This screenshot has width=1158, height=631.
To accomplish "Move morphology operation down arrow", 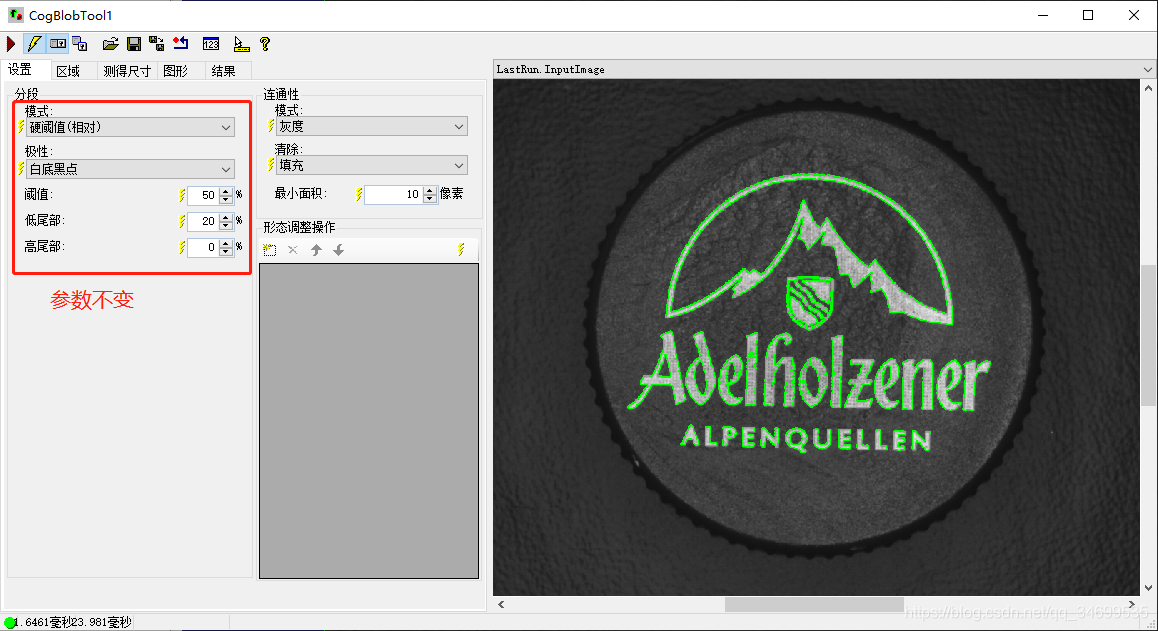I will pyautogui.click(x=338, y=250).
